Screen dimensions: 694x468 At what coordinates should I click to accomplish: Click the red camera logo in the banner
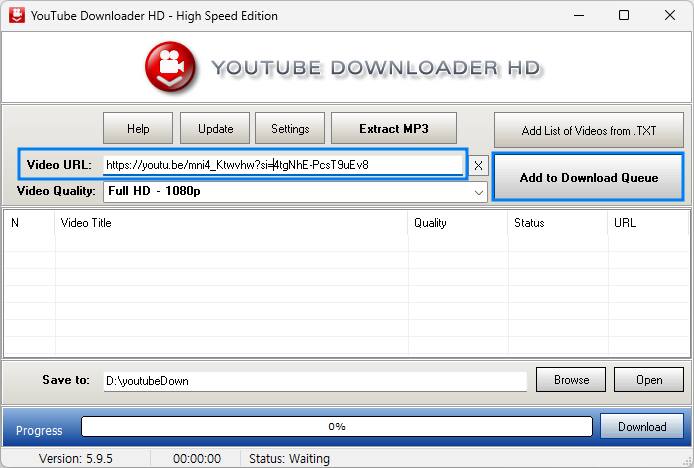pyautogui.click(x=170, y=67)
